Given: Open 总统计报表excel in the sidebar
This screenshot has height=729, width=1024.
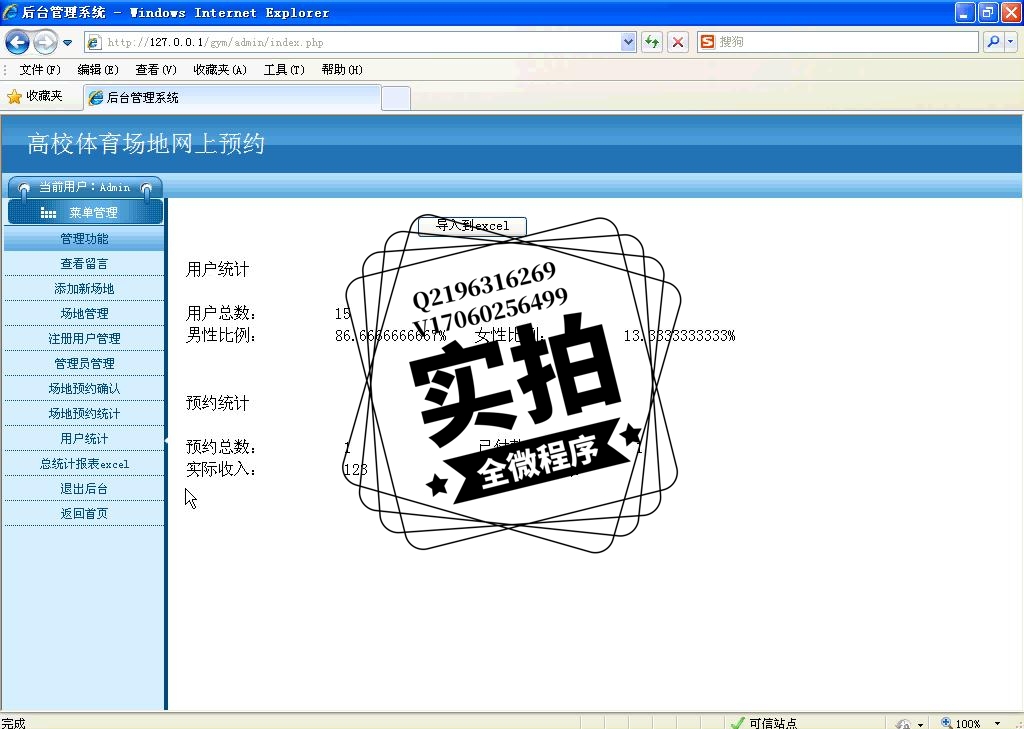Looking at the screenshot, I should coord(84,464).
